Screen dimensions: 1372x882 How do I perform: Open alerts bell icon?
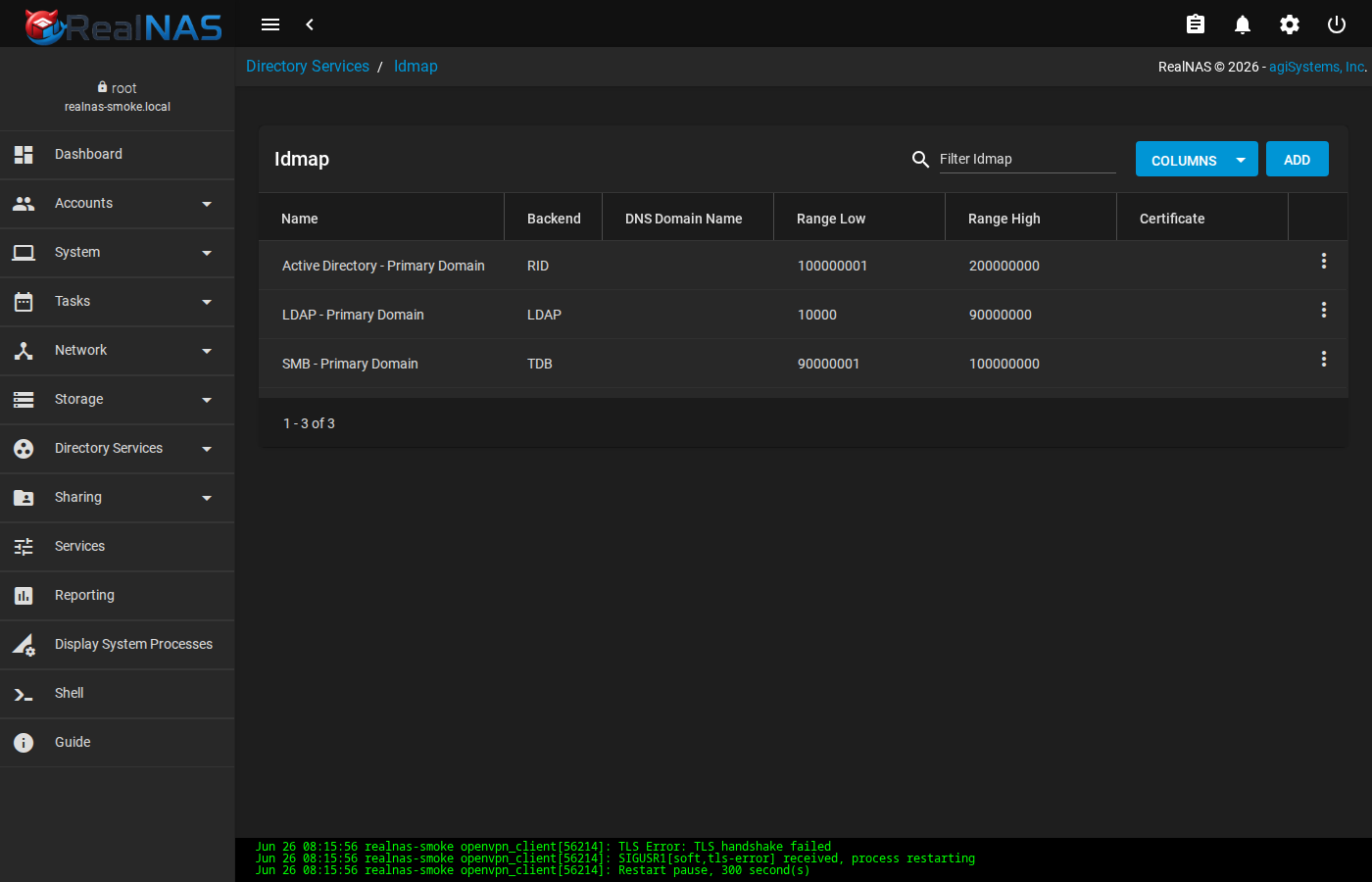pos(1243,24)
